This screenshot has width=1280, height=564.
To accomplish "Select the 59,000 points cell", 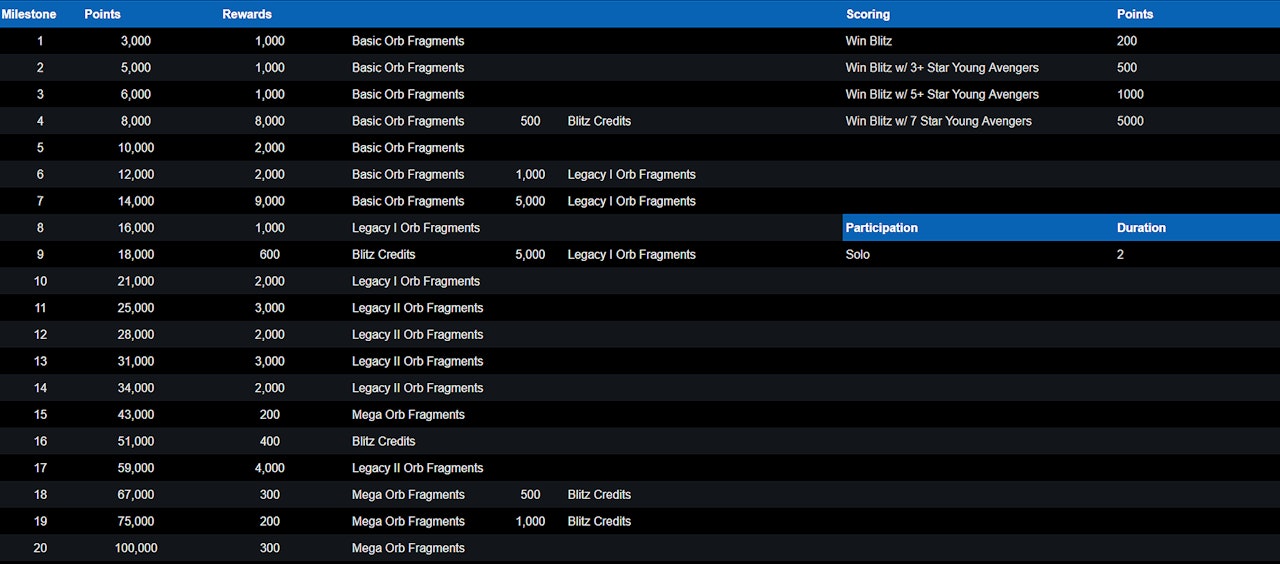I will point(136,468).
